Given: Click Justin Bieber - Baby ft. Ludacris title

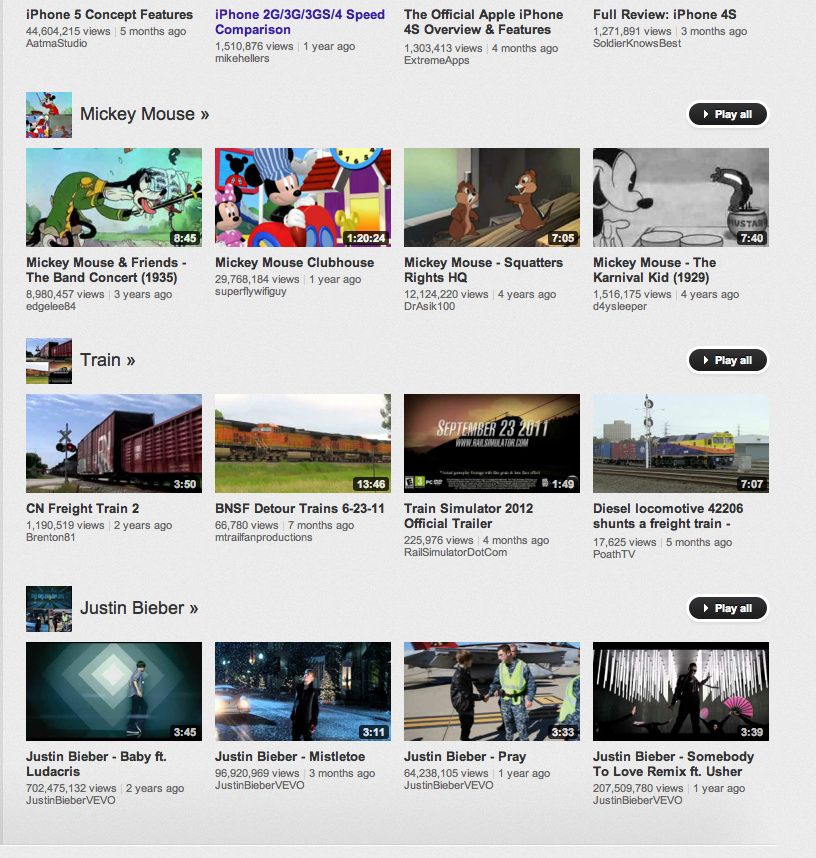Looking at the screenshot, I should tap(96, 764).
